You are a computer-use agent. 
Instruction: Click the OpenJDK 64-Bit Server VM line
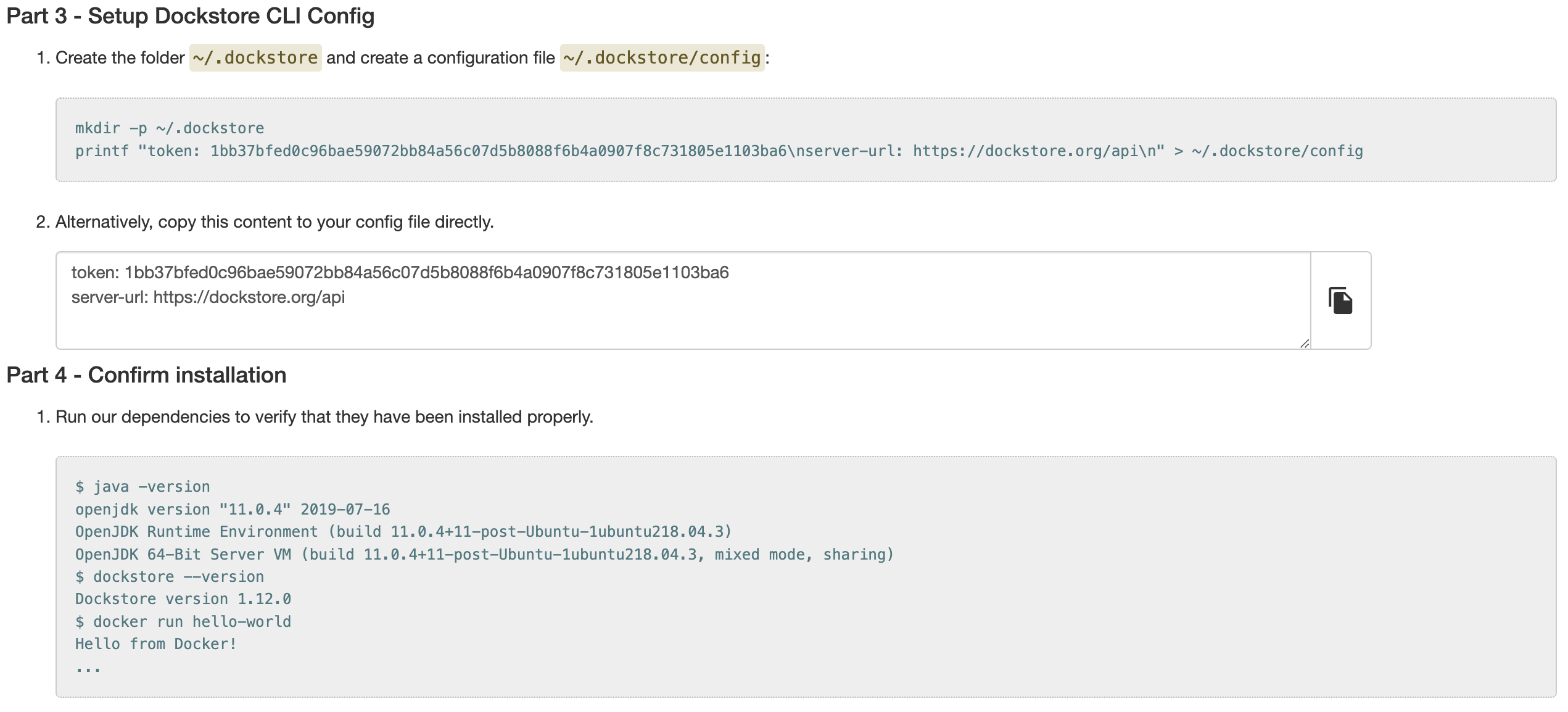[x=484, y=555]
